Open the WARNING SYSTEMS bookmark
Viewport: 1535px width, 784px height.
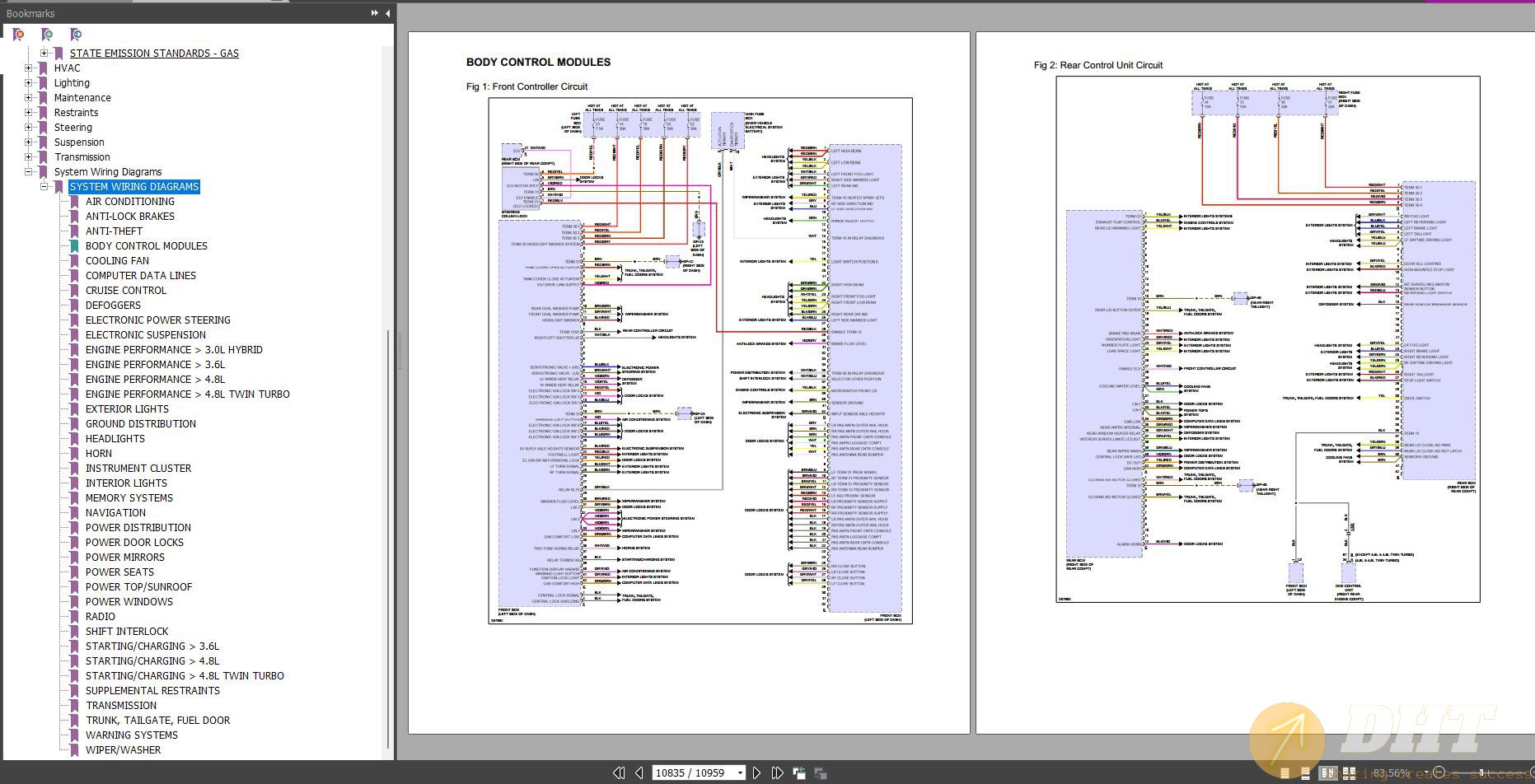click(x=132, y=735)
